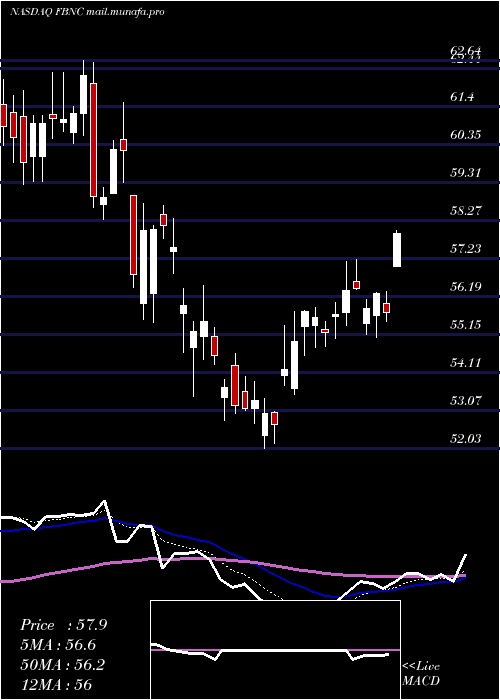This screenshot has width=500, height=700.
Task: Click the 60.35 price axis label
Action: tap(466, 134)
